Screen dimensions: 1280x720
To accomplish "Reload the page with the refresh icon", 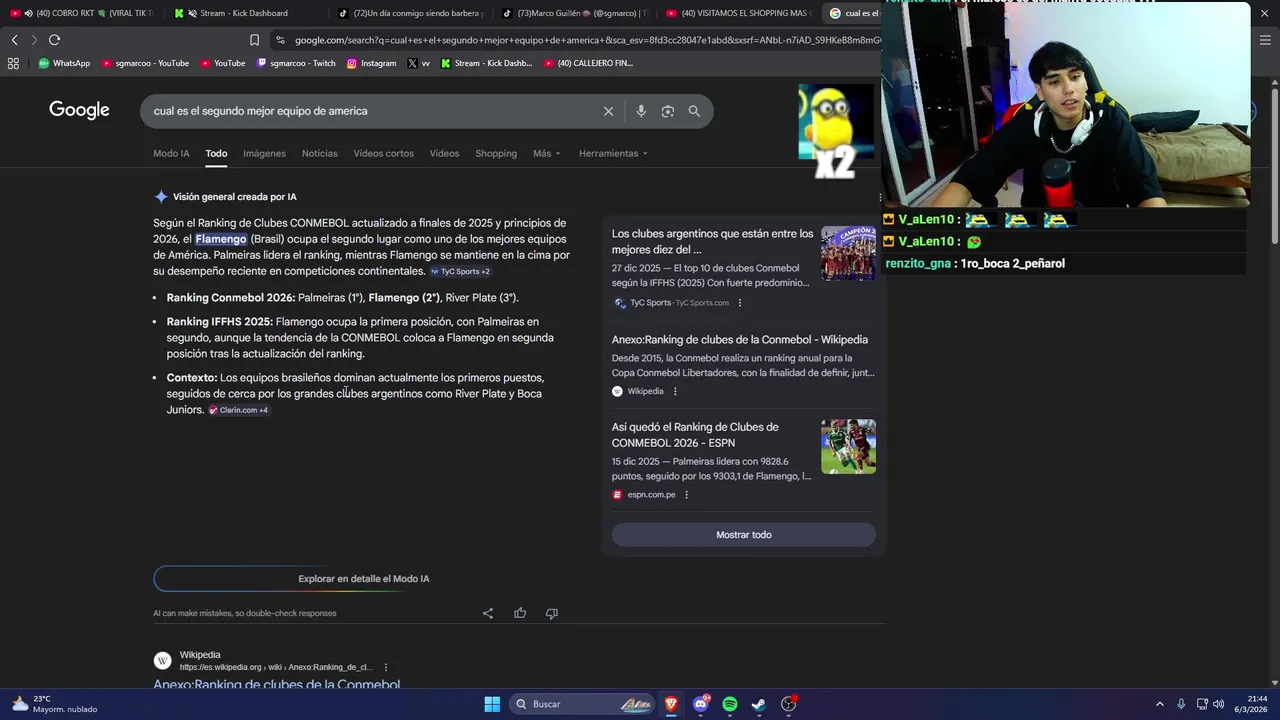I will pyautogui.click(x=54, y=40).
